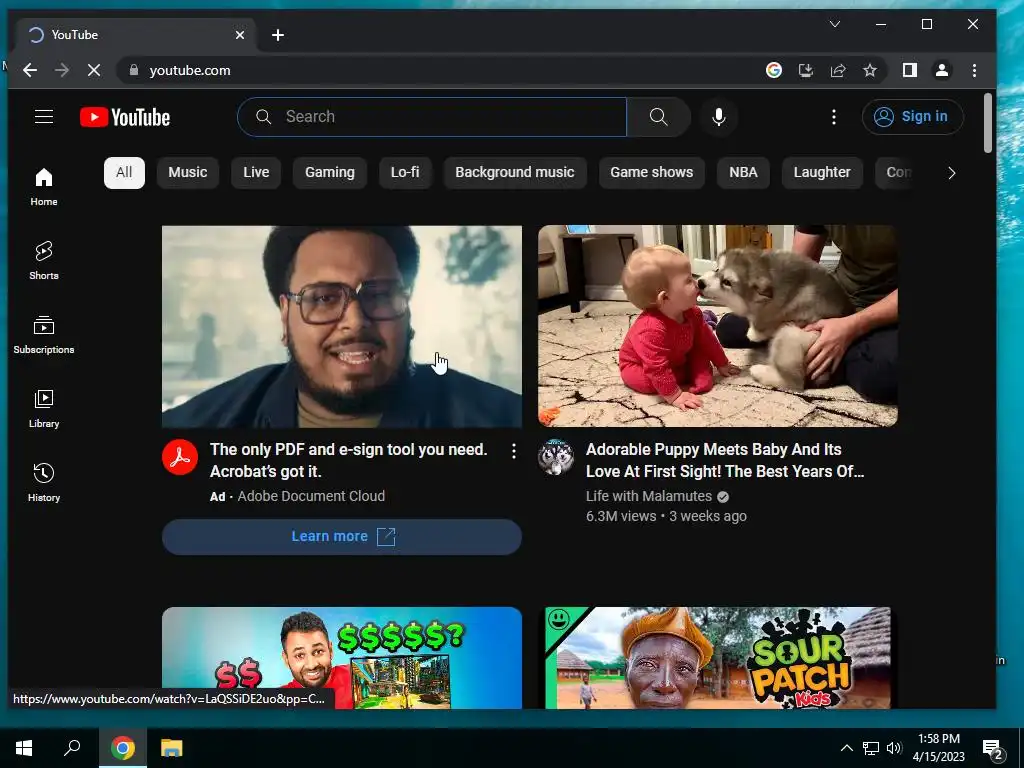Open Shorts in the sidebar
The image size is (1024, 768).
(x=44, y=261)
